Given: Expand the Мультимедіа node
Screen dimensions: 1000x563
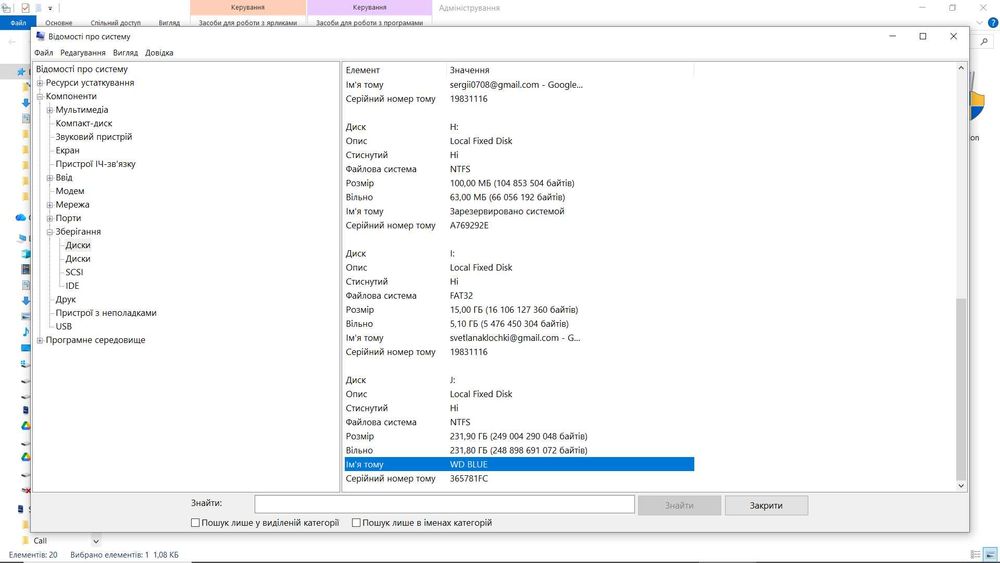Looking at the screenshot, I should point(49,110).
